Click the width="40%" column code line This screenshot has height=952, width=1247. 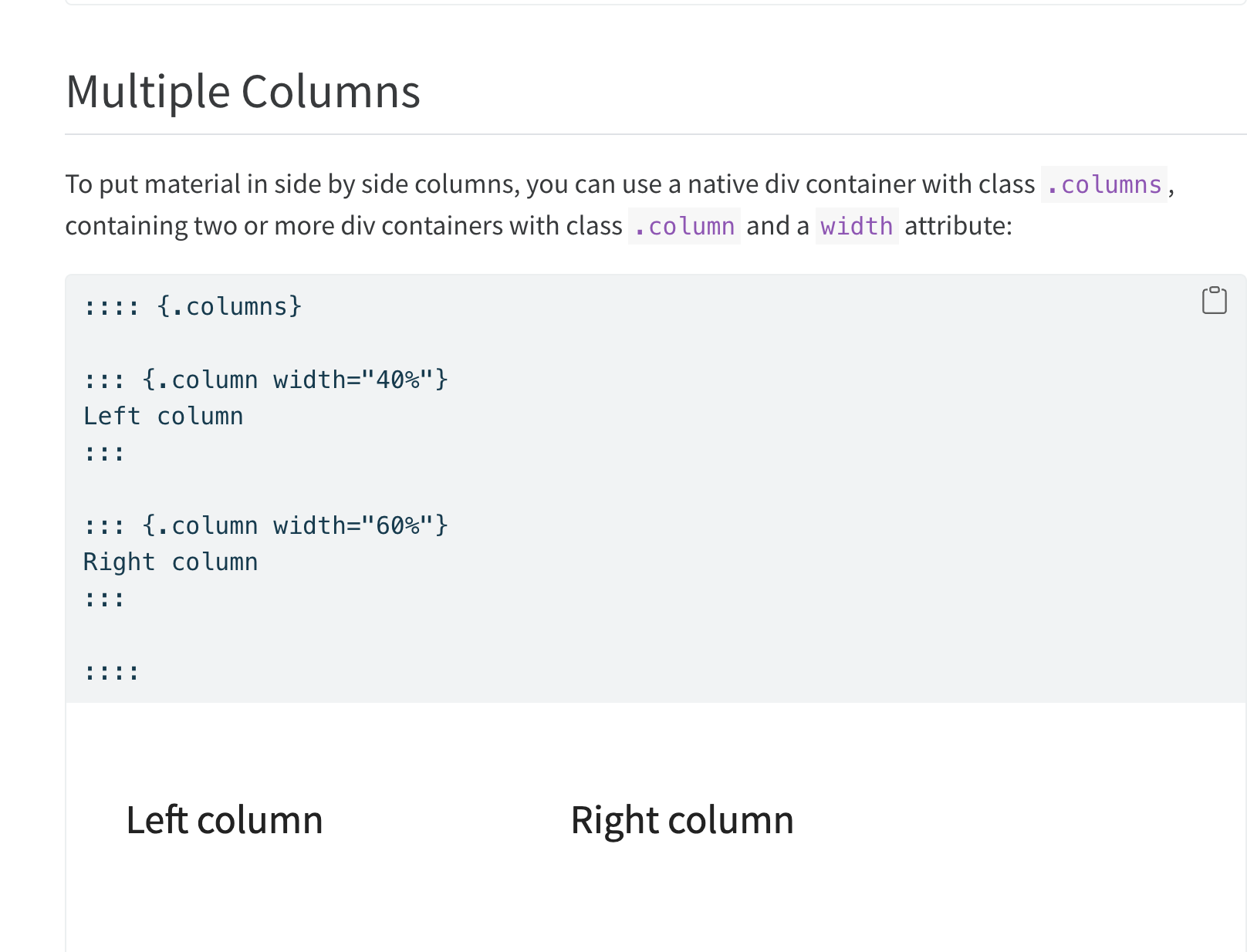[266, 380]
